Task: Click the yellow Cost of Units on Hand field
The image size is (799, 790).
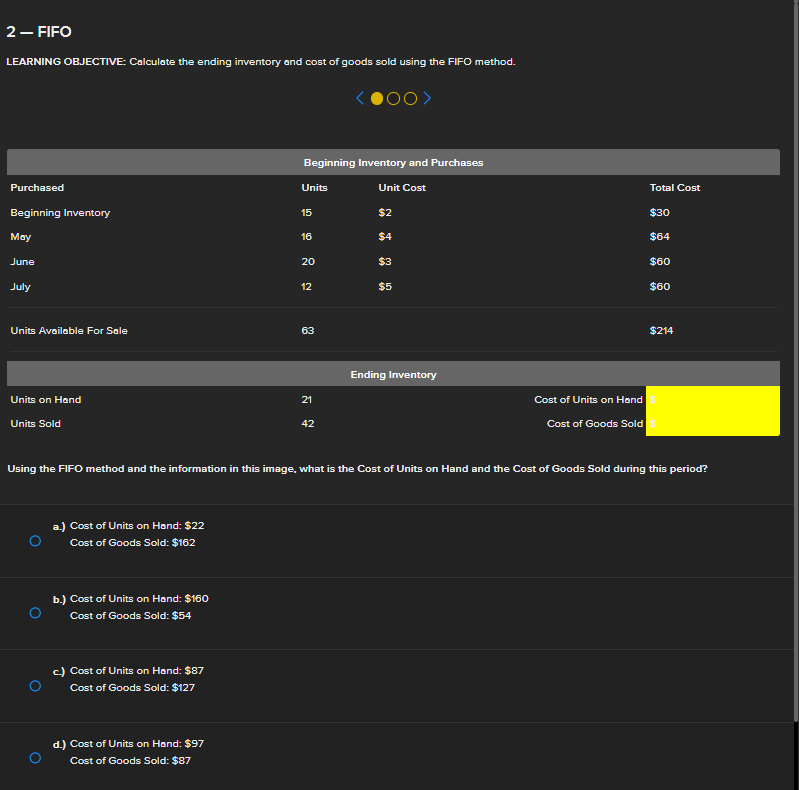Action: (x=712, y=399)
